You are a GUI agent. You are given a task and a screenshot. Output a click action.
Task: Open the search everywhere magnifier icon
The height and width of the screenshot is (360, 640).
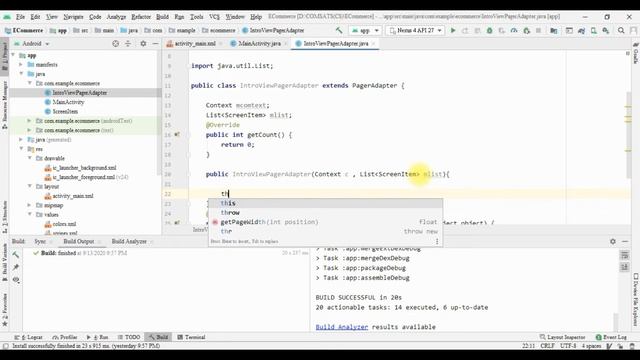621,30
